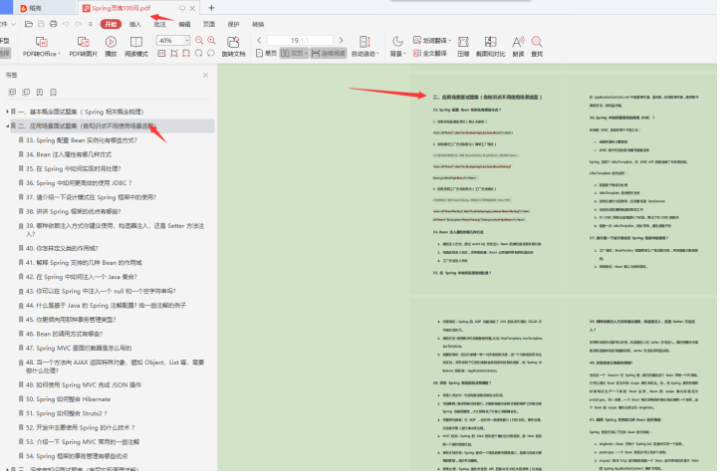This screenshot has height=472, width=720.
Task: Click the page number field showing 19/51
Action: (300, 40)
